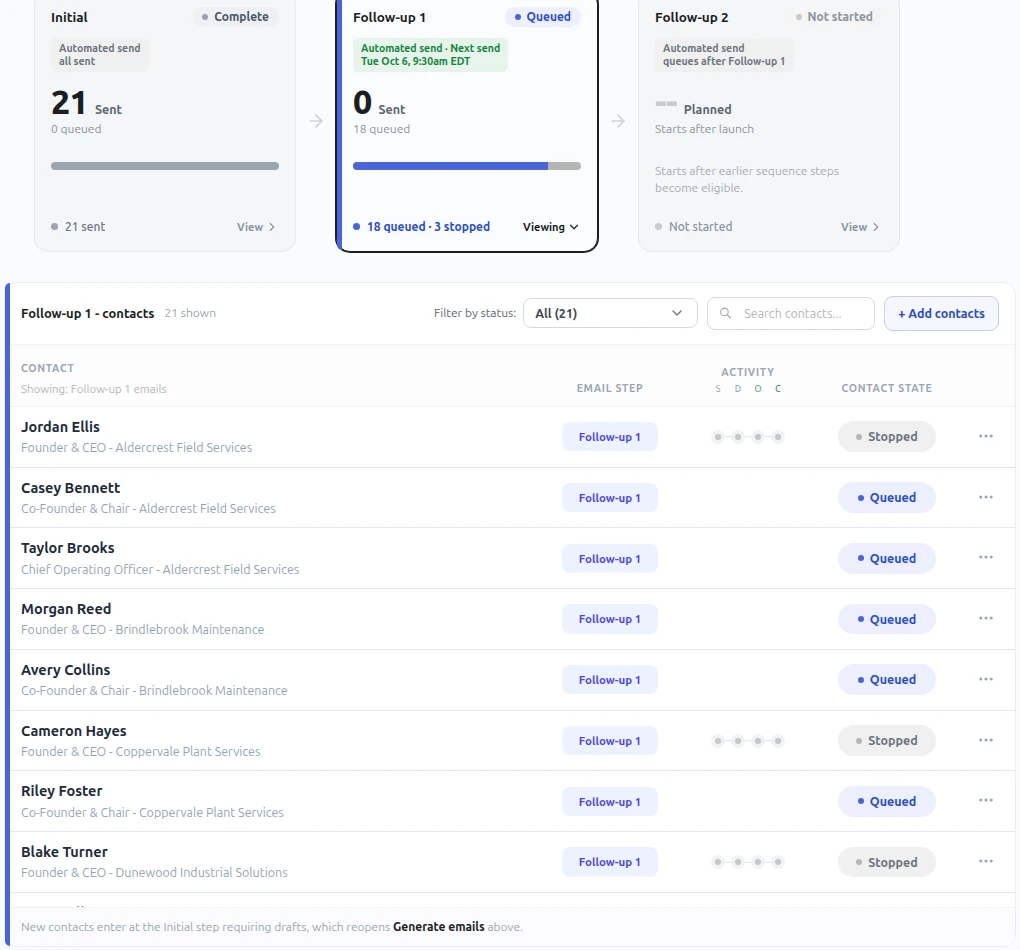
Task: Click Generate emails link in footer
Action: click(438, 927)
